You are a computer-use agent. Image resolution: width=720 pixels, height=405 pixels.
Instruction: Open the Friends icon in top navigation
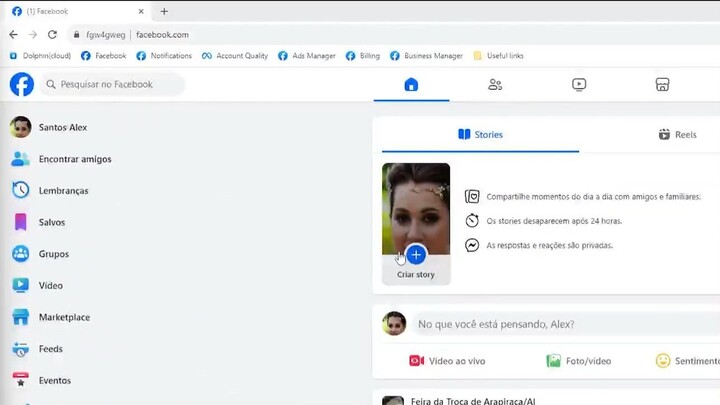point(495,84)
